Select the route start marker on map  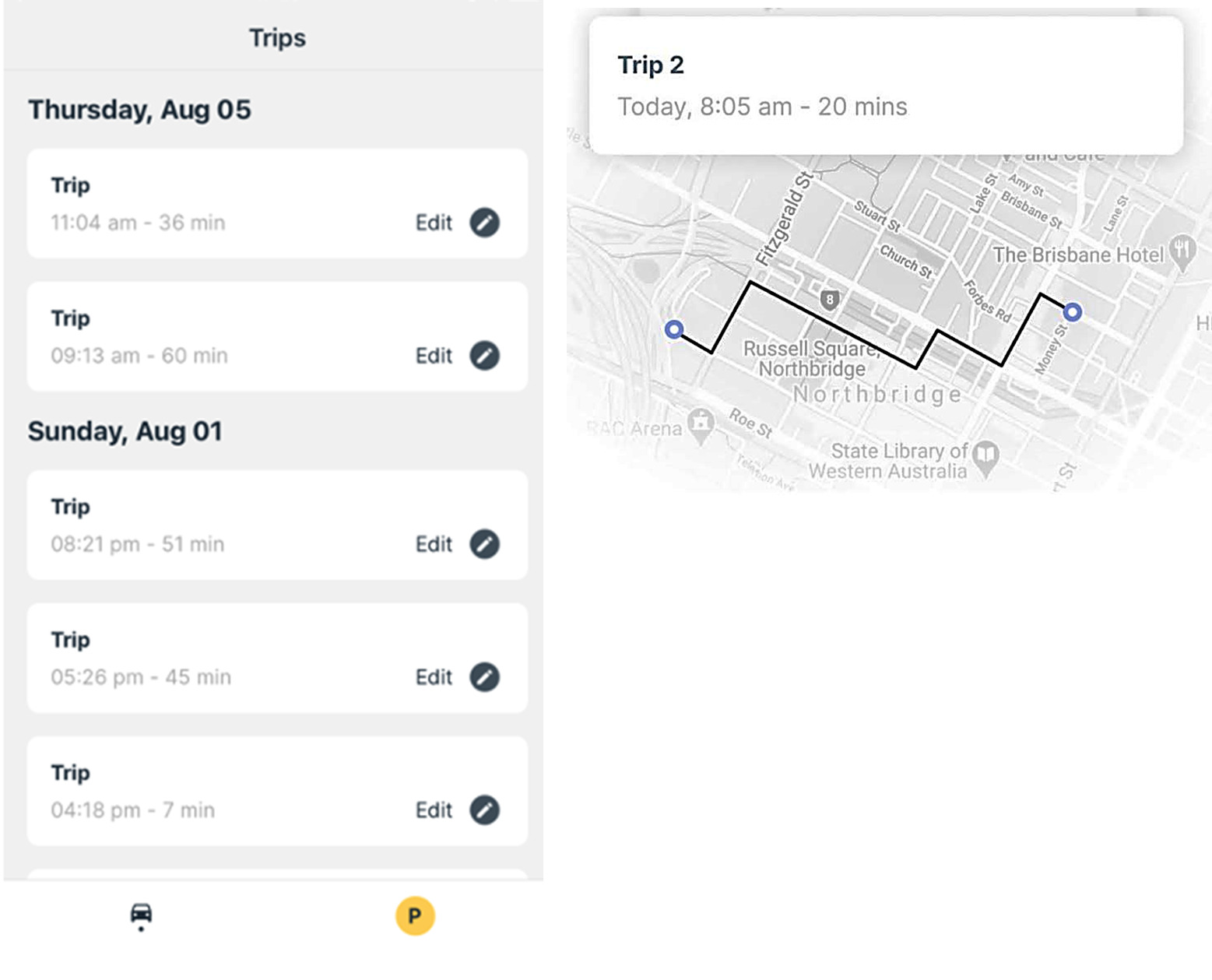coord(674,329)
